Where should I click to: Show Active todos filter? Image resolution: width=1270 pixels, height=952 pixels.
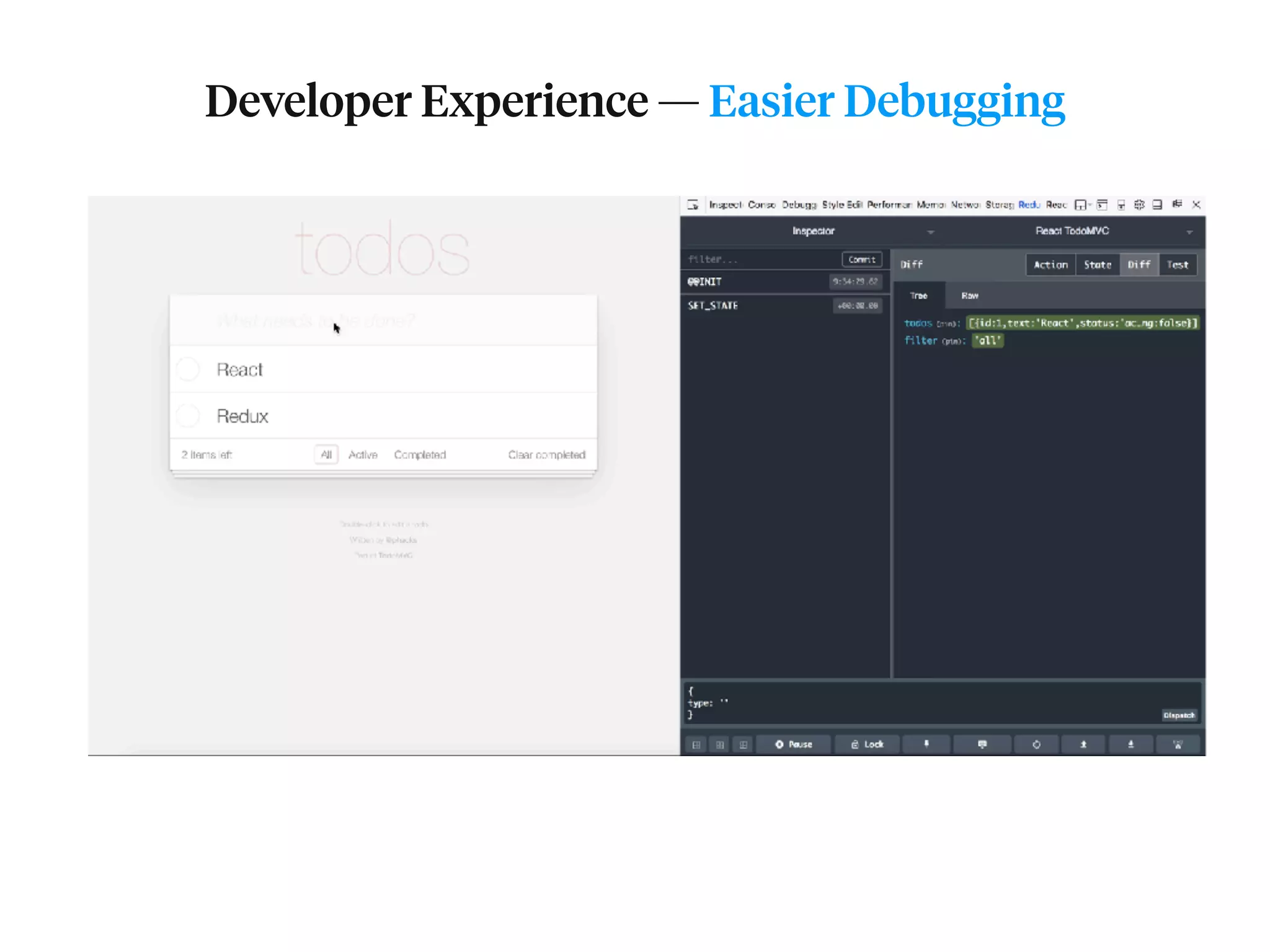[363, 454]
